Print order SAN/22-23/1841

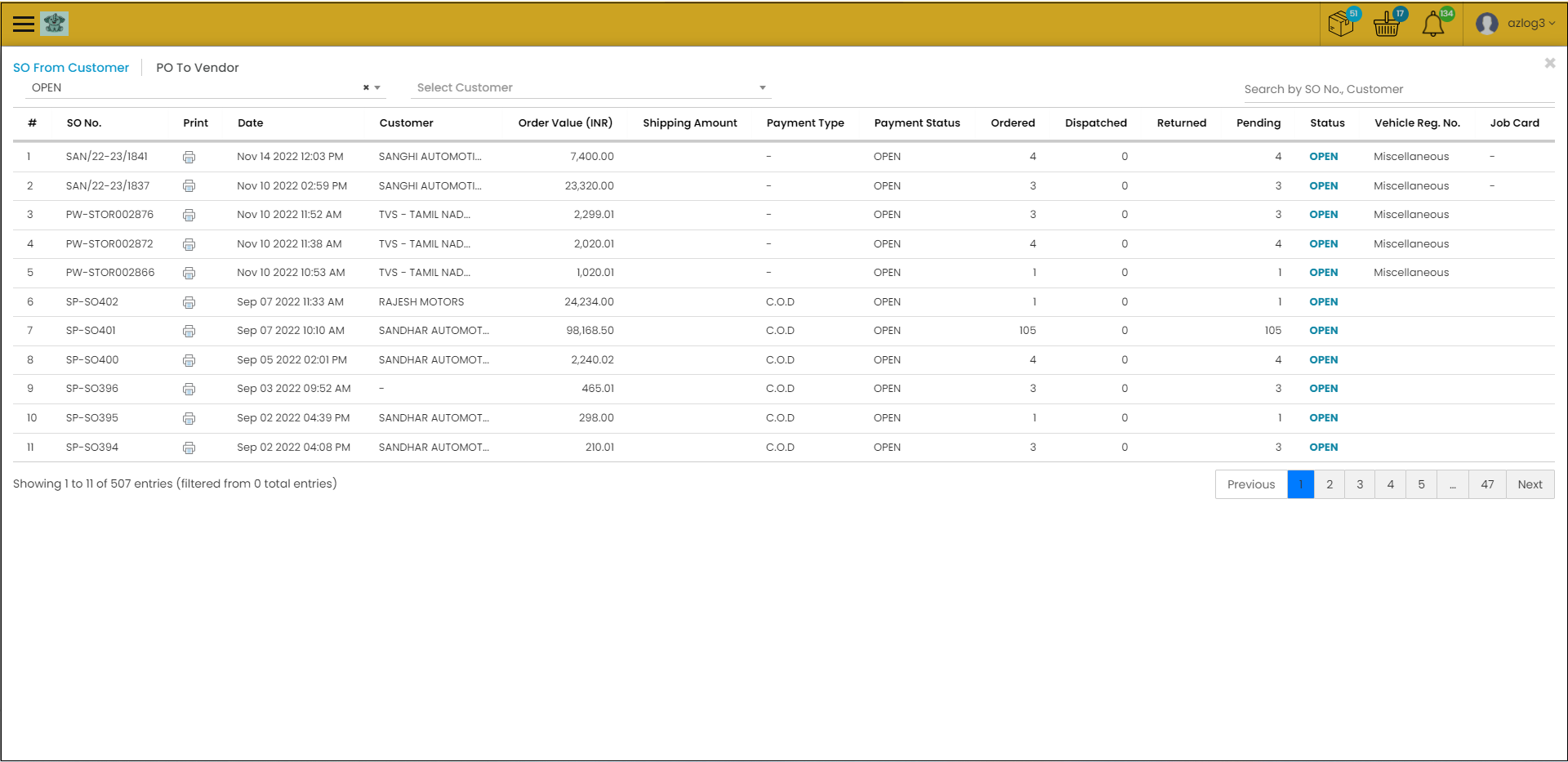tap(189, 157)
